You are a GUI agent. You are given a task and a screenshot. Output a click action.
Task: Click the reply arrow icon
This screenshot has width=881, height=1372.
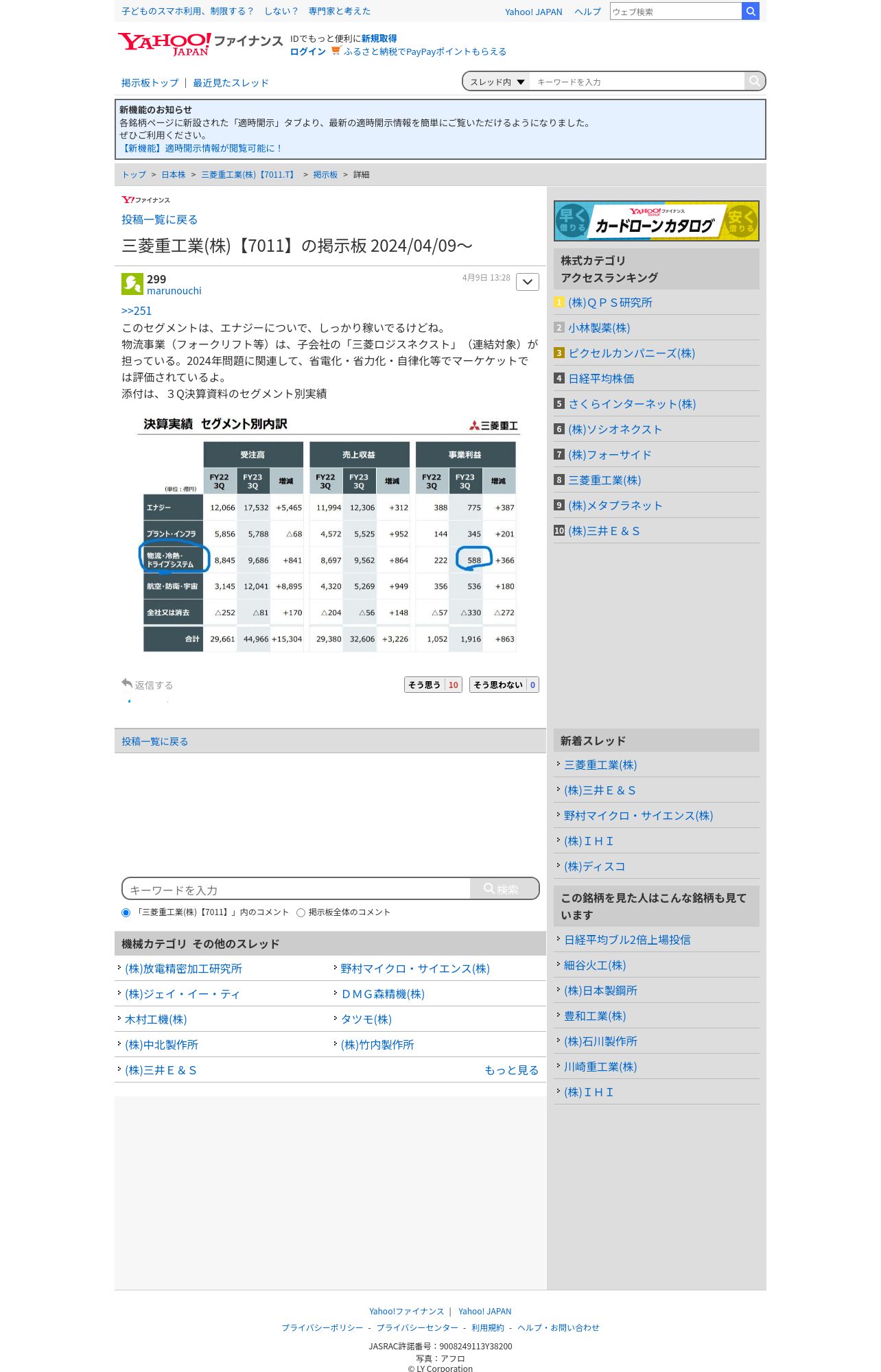point(127,683)
